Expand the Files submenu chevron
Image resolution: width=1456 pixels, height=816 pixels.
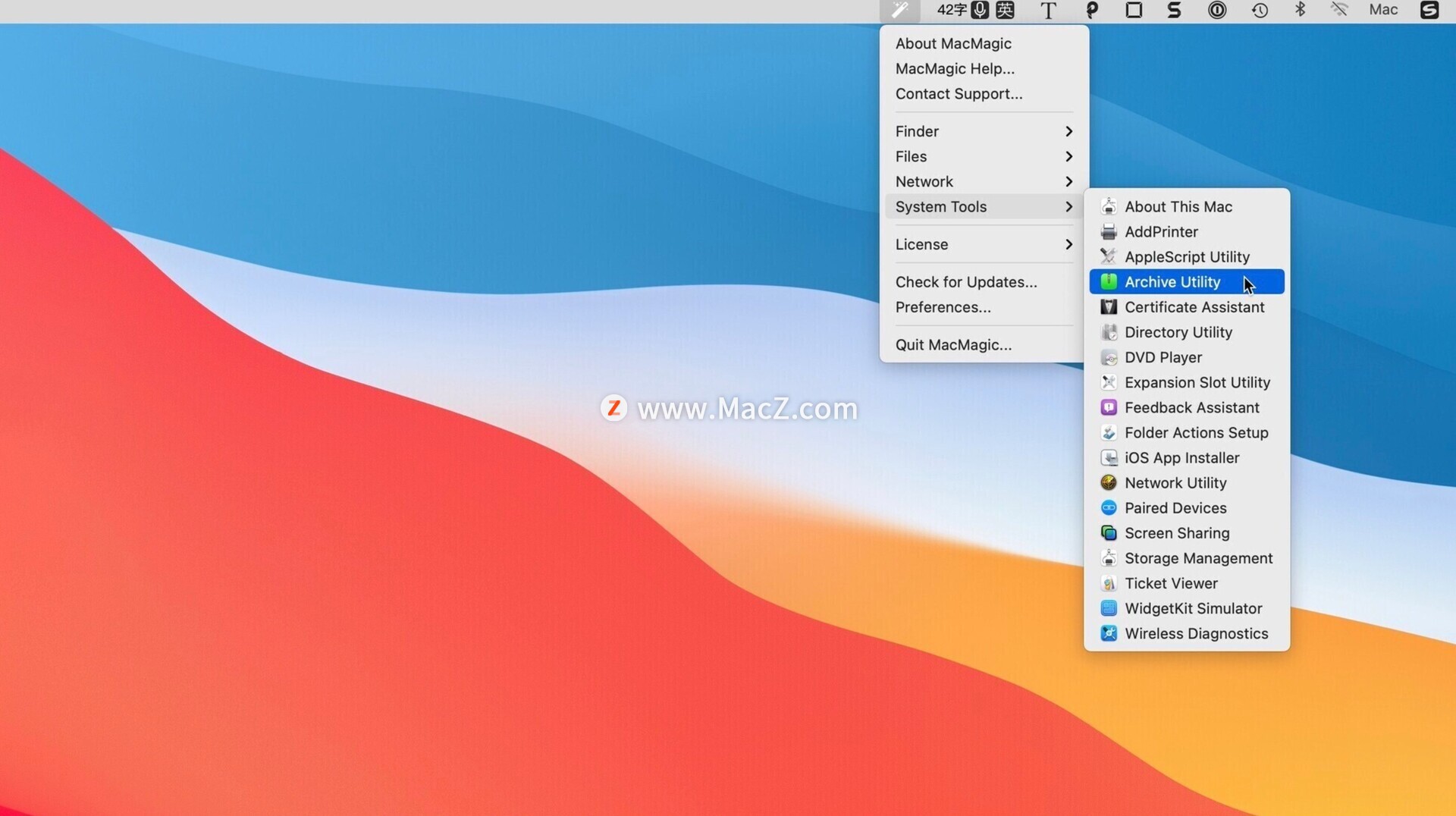[x=1068, y=157]
